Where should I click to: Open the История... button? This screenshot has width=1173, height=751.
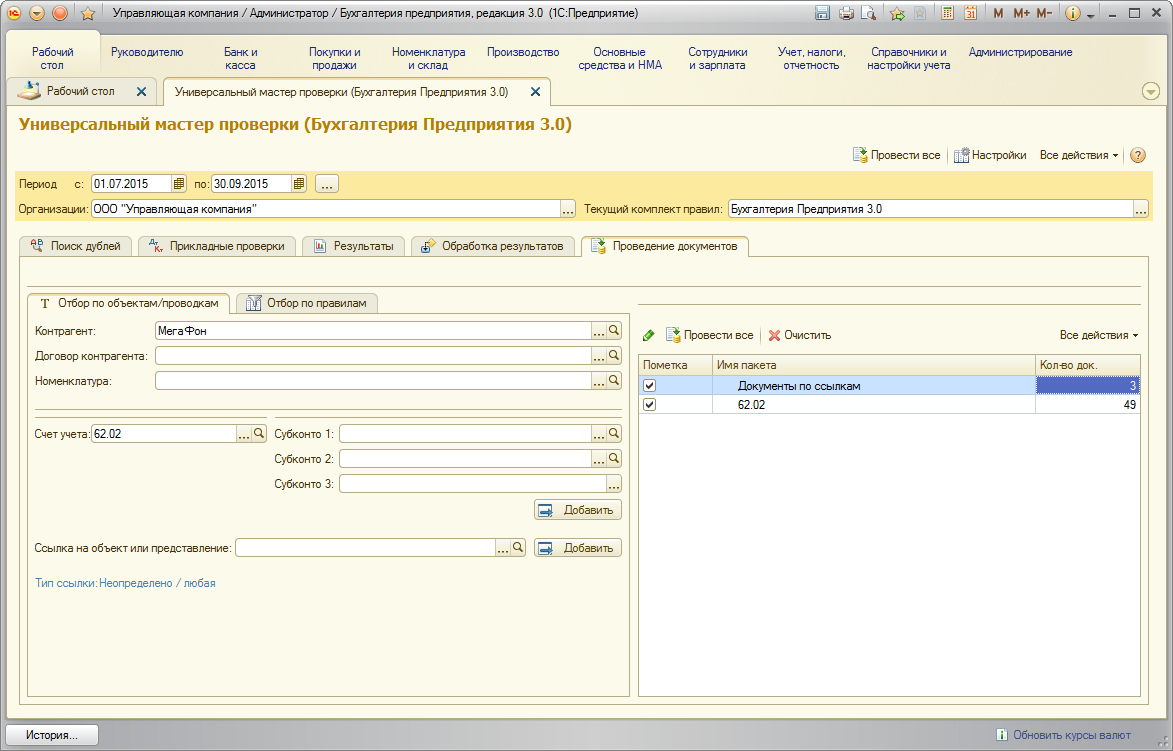click(52, 735)
